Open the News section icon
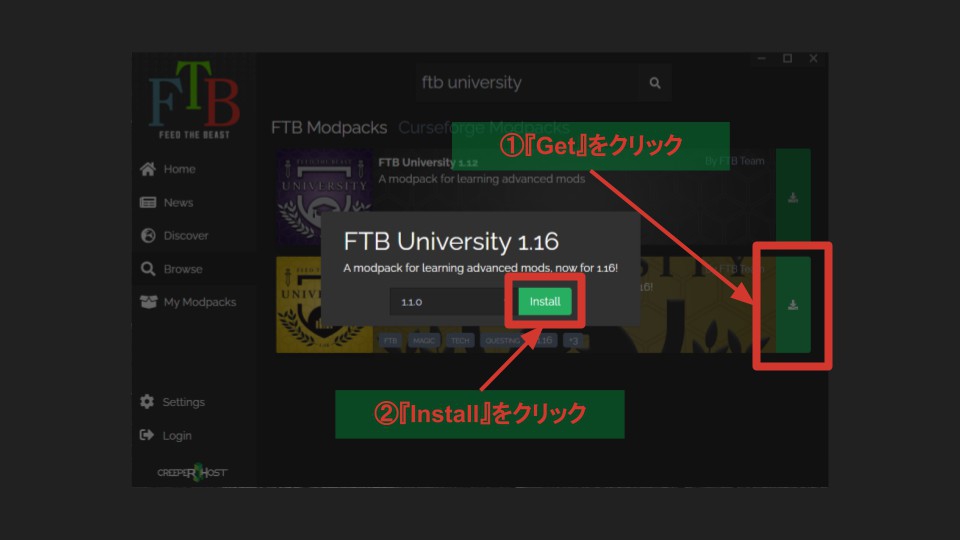 pyautogui.click(x=148, y=203)
